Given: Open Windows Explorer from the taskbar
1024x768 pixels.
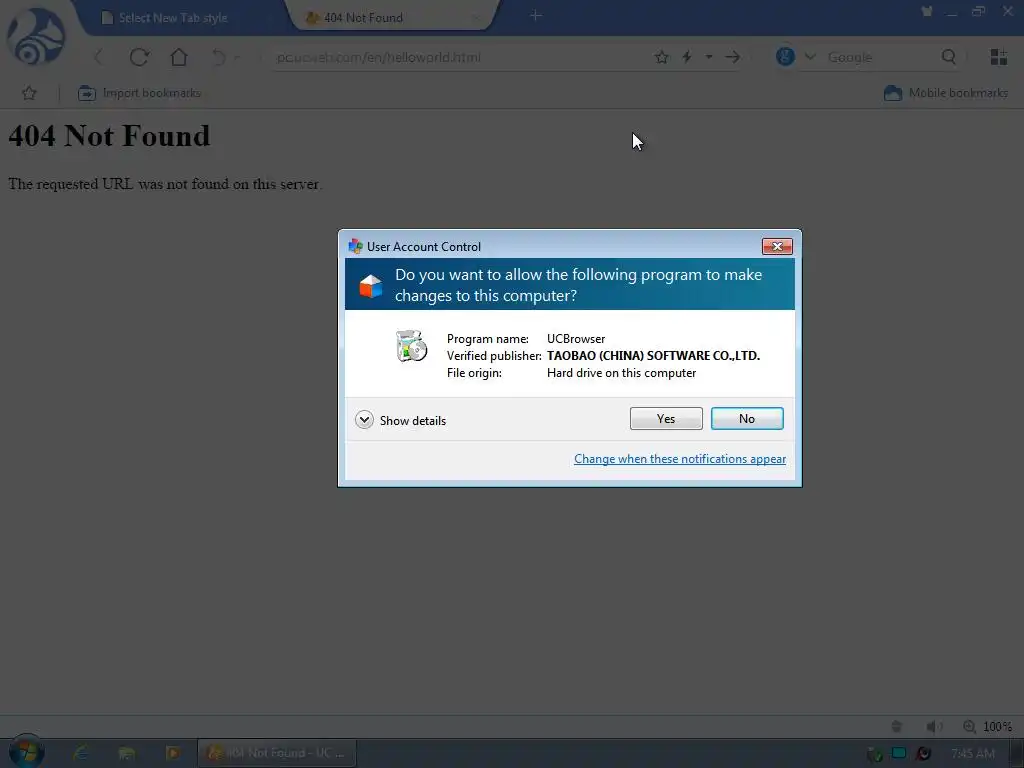Looking at the screenshot, I should pos(127,753).
